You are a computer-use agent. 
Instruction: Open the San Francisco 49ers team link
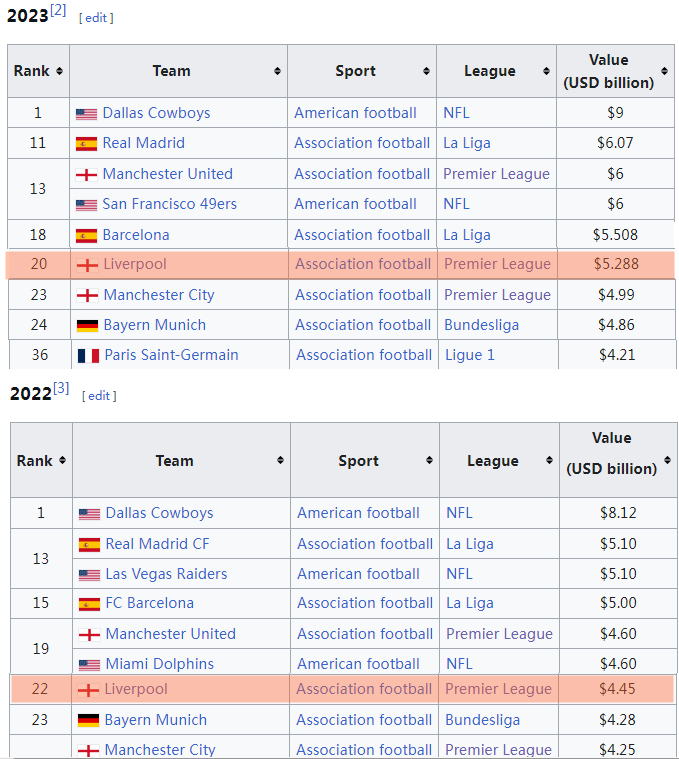coord(169,204)
